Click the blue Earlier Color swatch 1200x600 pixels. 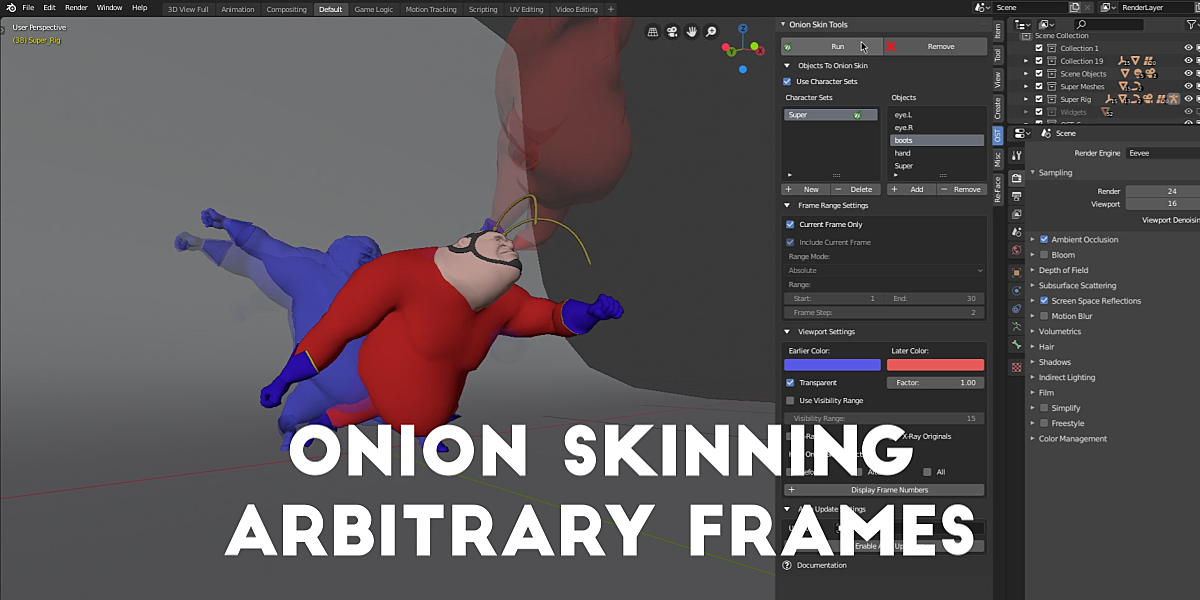pos(832,364)
